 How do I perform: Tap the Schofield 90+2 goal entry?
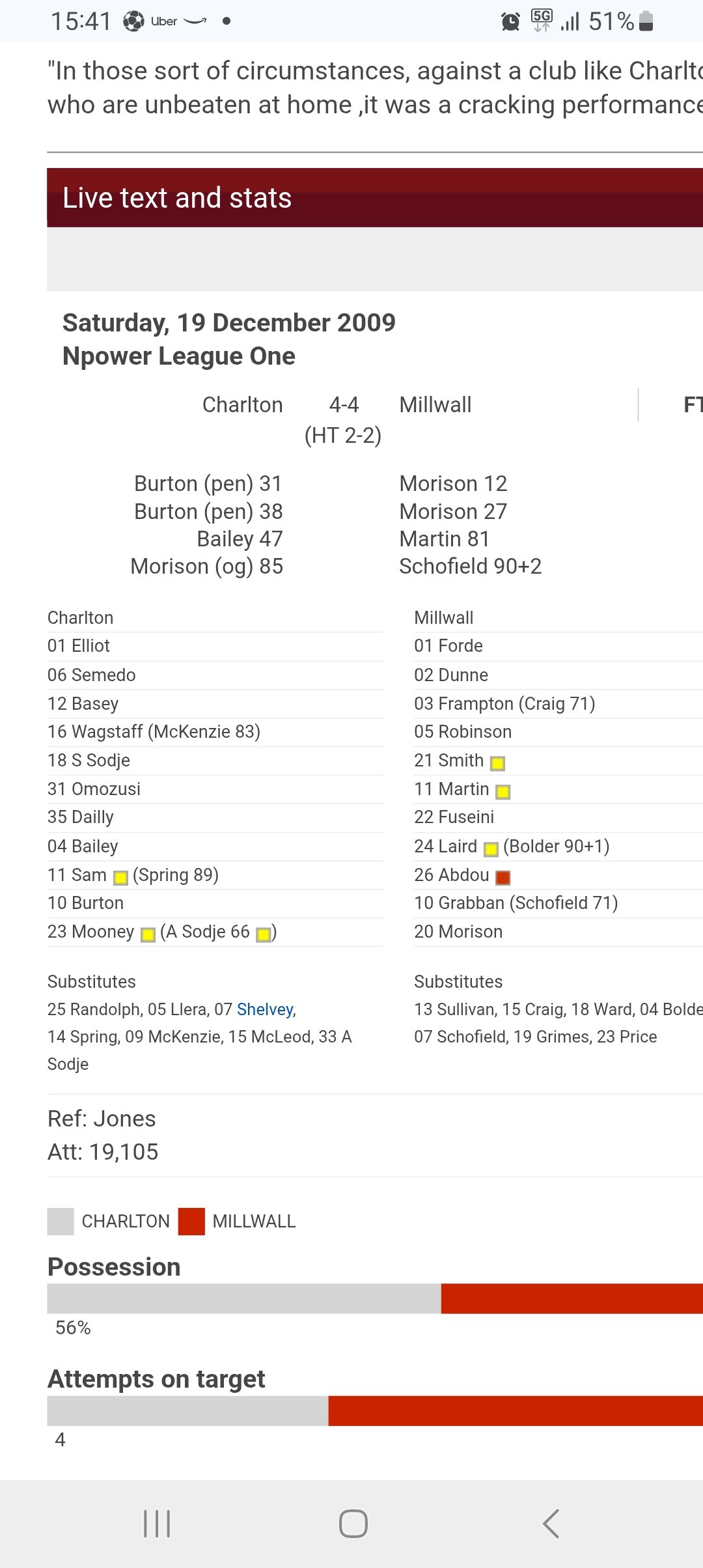point(471,567)
